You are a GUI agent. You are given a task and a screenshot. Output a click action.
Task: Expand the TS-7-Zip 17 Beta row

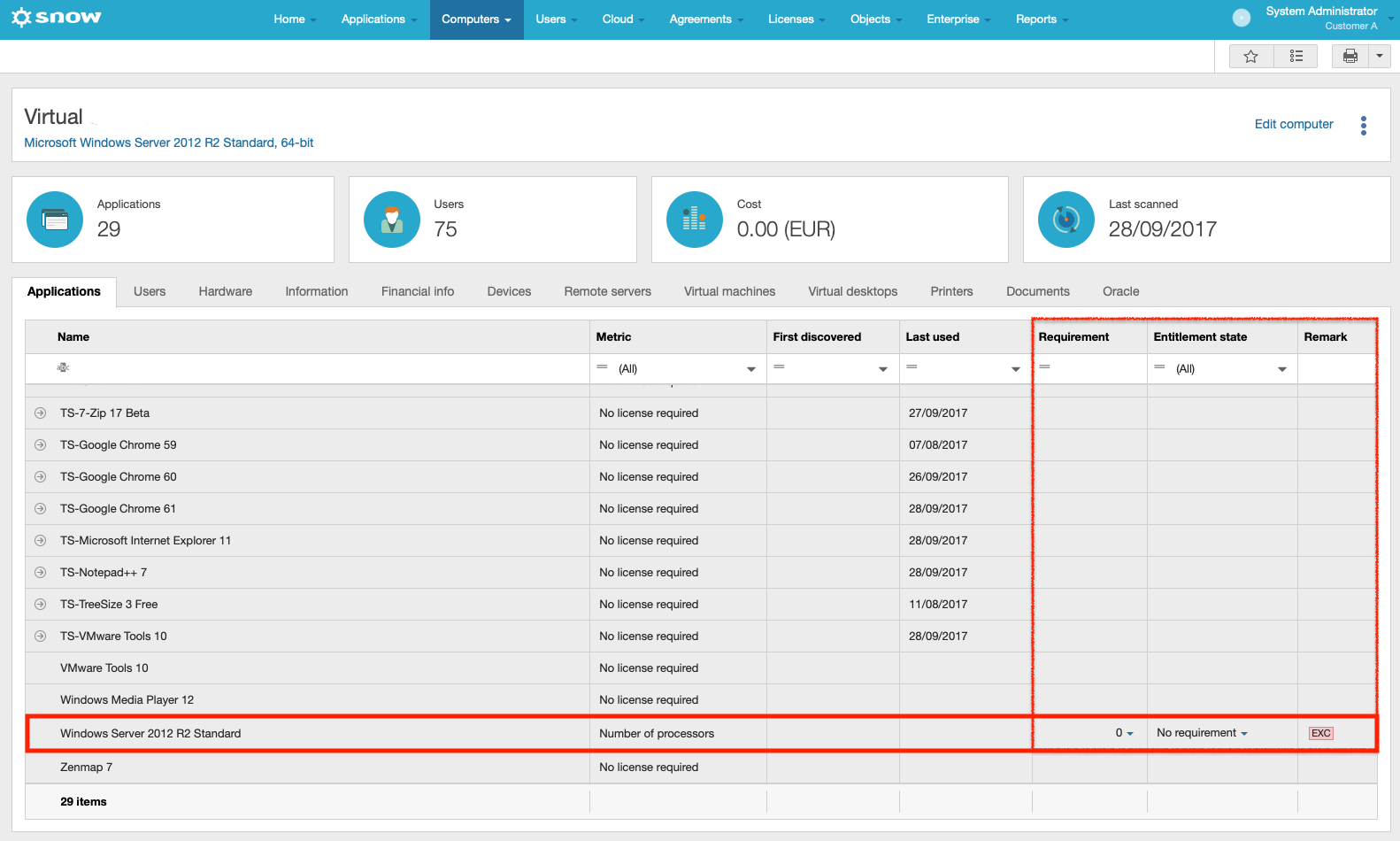(x=40, y=413)
